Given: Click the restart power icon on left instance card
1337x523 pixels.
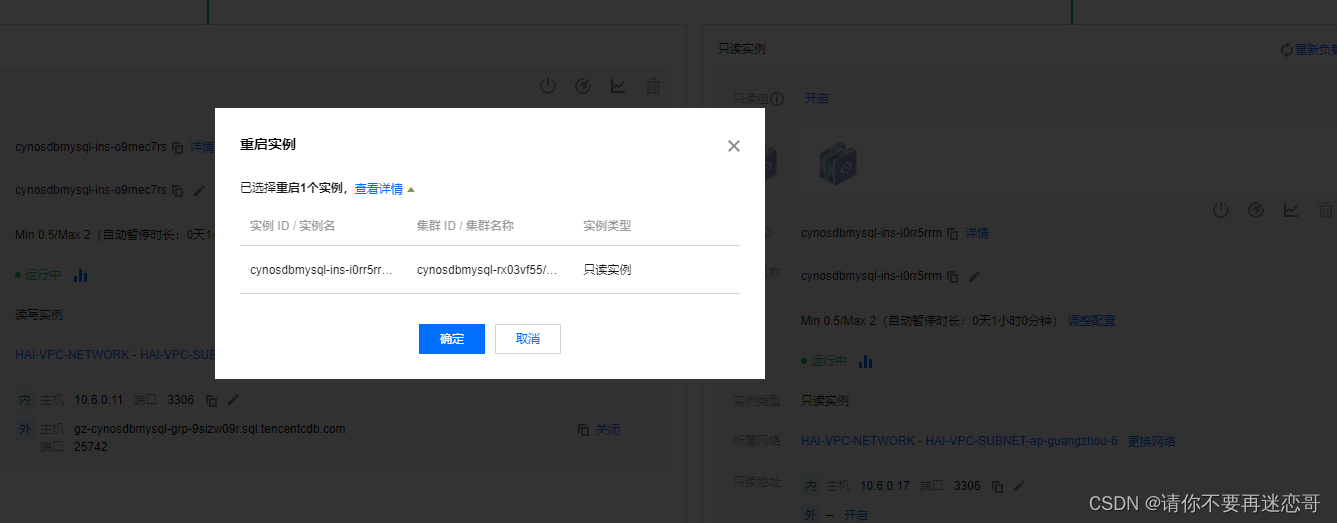Looking at the screenshot, I should point(548,86).
